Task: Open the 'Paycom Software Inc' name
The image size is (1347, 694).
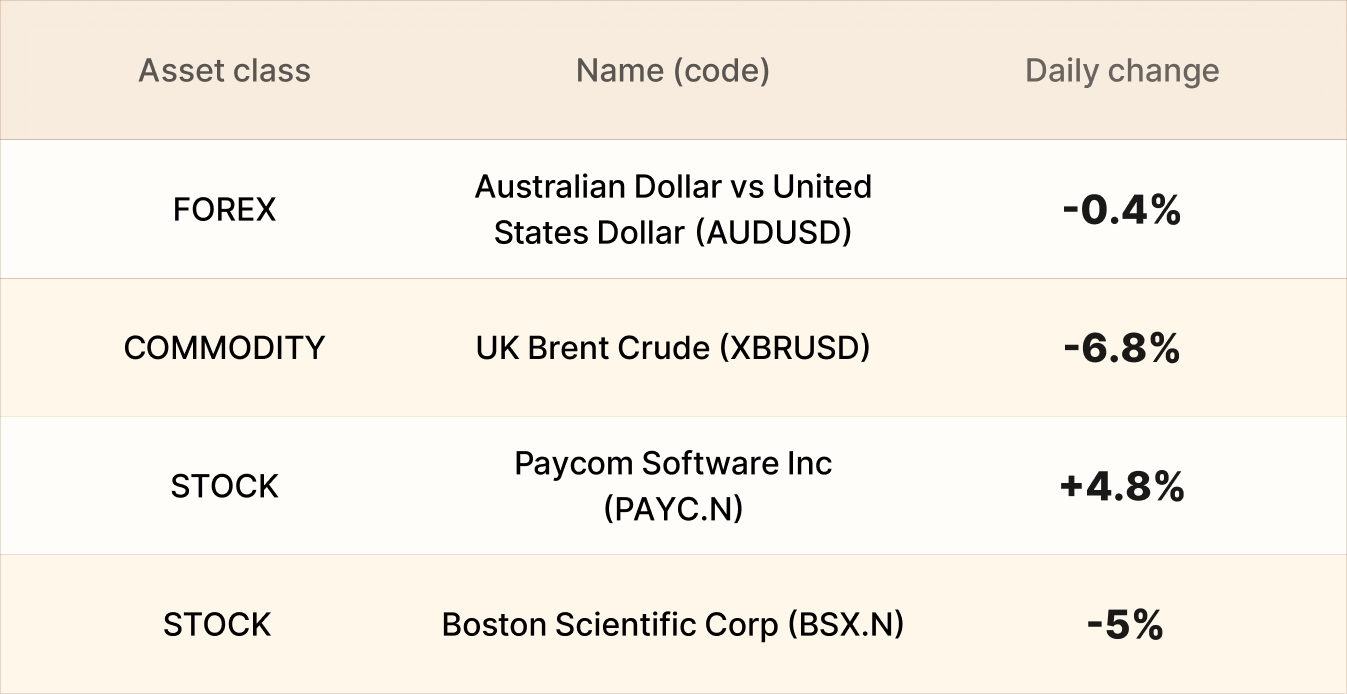Action: pos(673,464)
